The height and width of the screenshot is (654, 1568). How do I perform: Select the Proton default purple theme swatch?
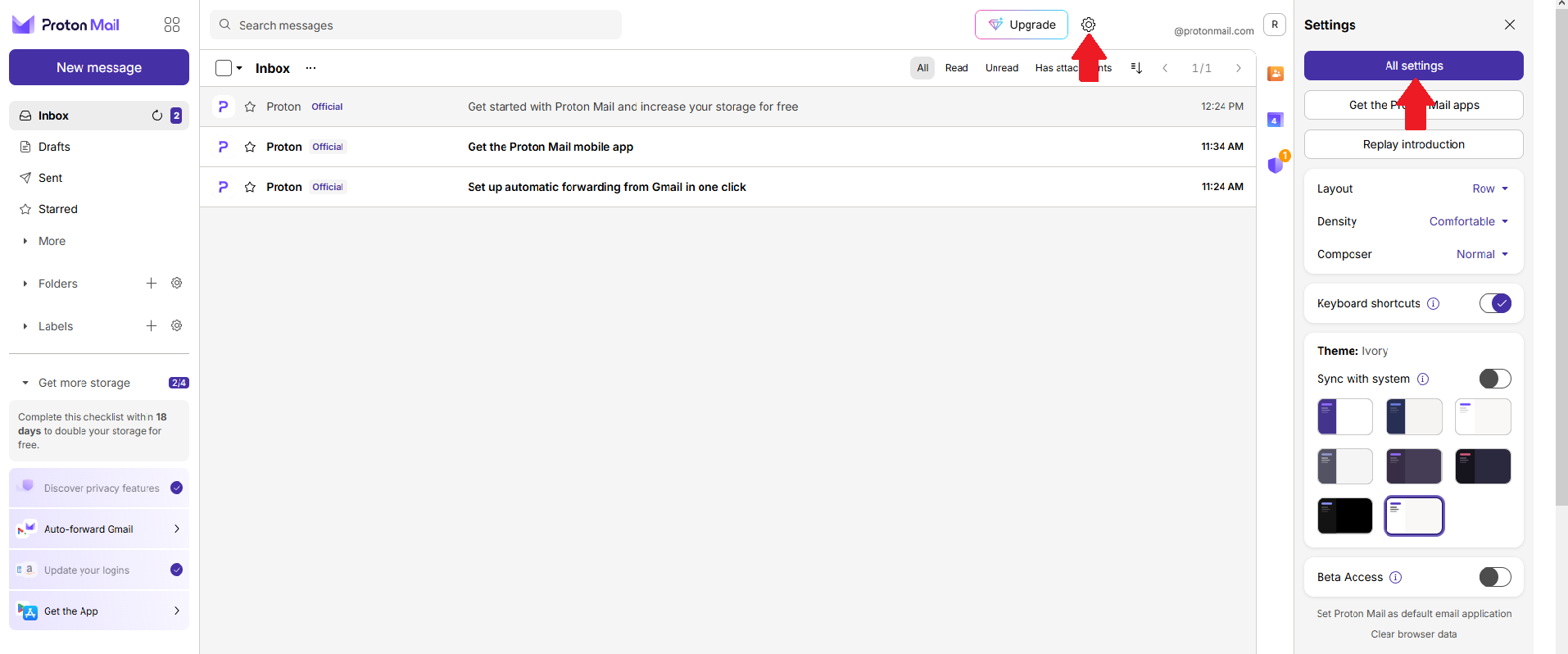pyautogui.click(x=1345, y=416)
